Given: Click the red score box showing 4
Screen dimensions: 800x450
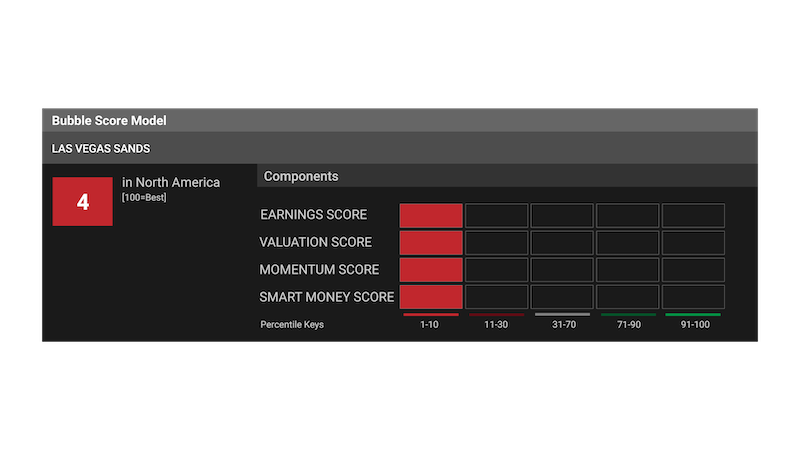Looking at the screenshot, I should point(83,202).
